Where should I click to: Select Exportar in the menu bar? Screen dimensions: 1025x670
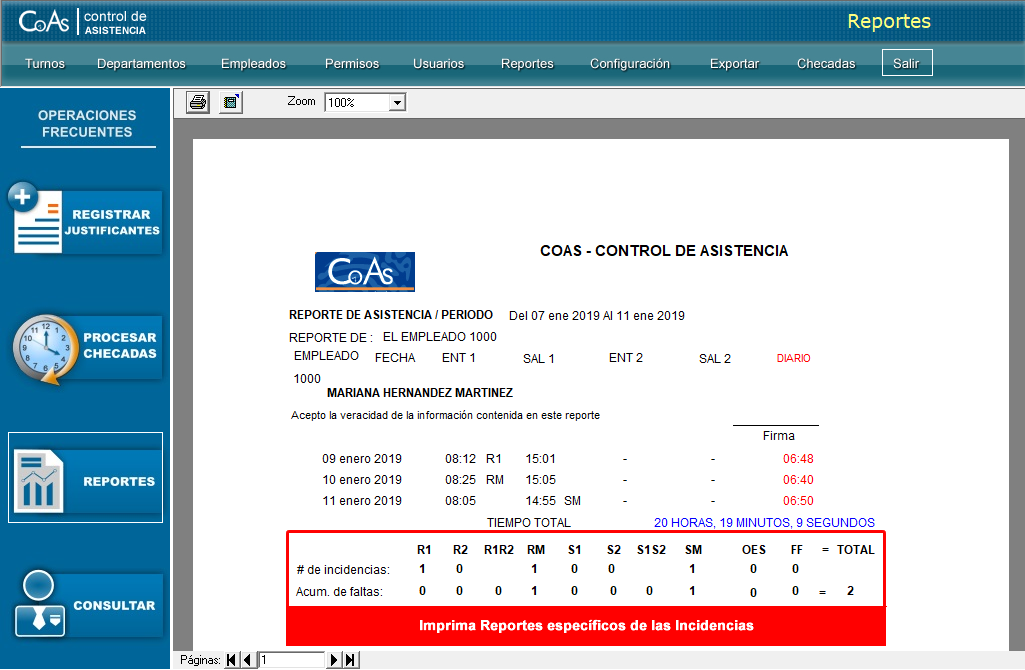(x=734, y=64)
